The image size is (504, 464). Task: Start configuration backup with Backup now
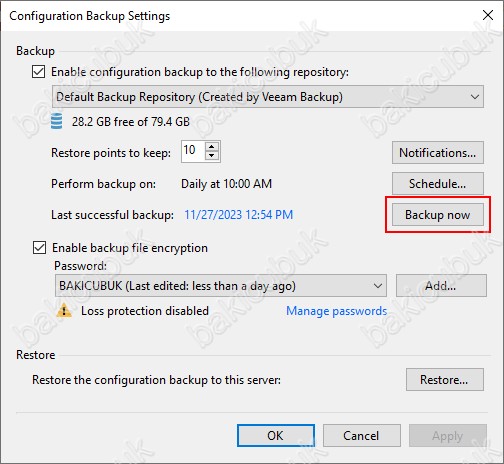tap(438, 215)
